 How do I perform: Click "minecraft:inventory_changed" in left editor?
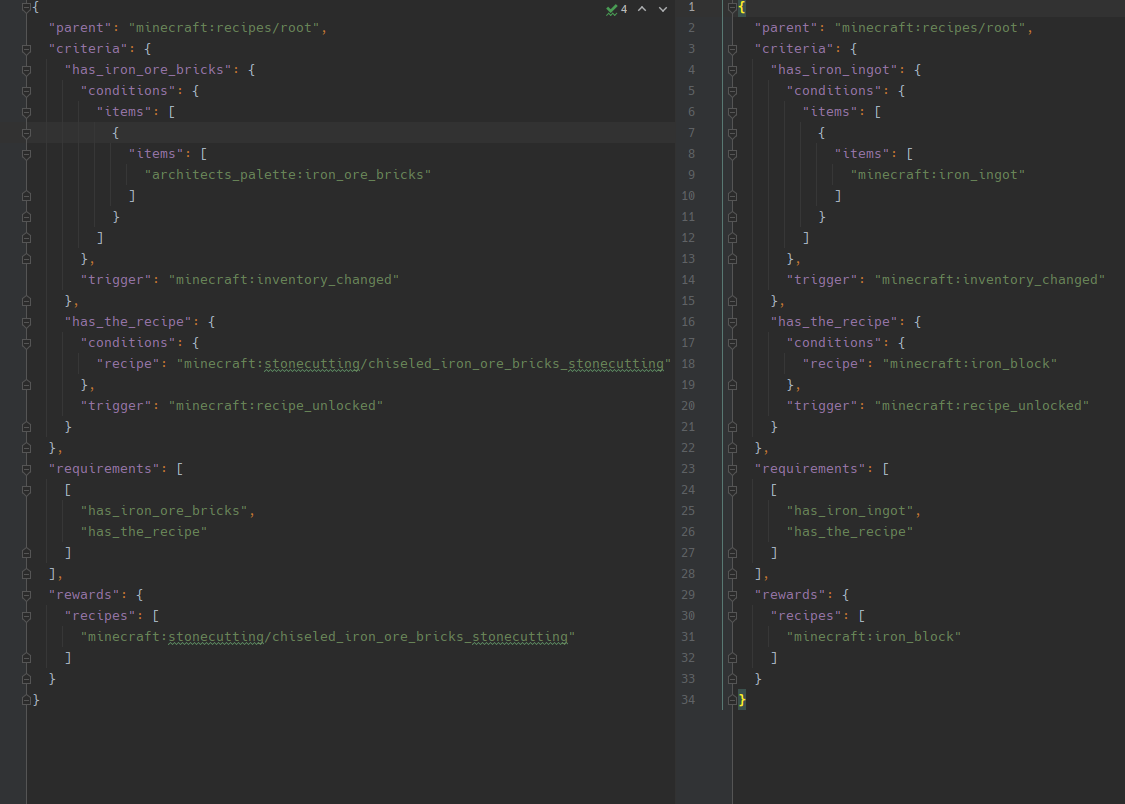click(283, 280)
